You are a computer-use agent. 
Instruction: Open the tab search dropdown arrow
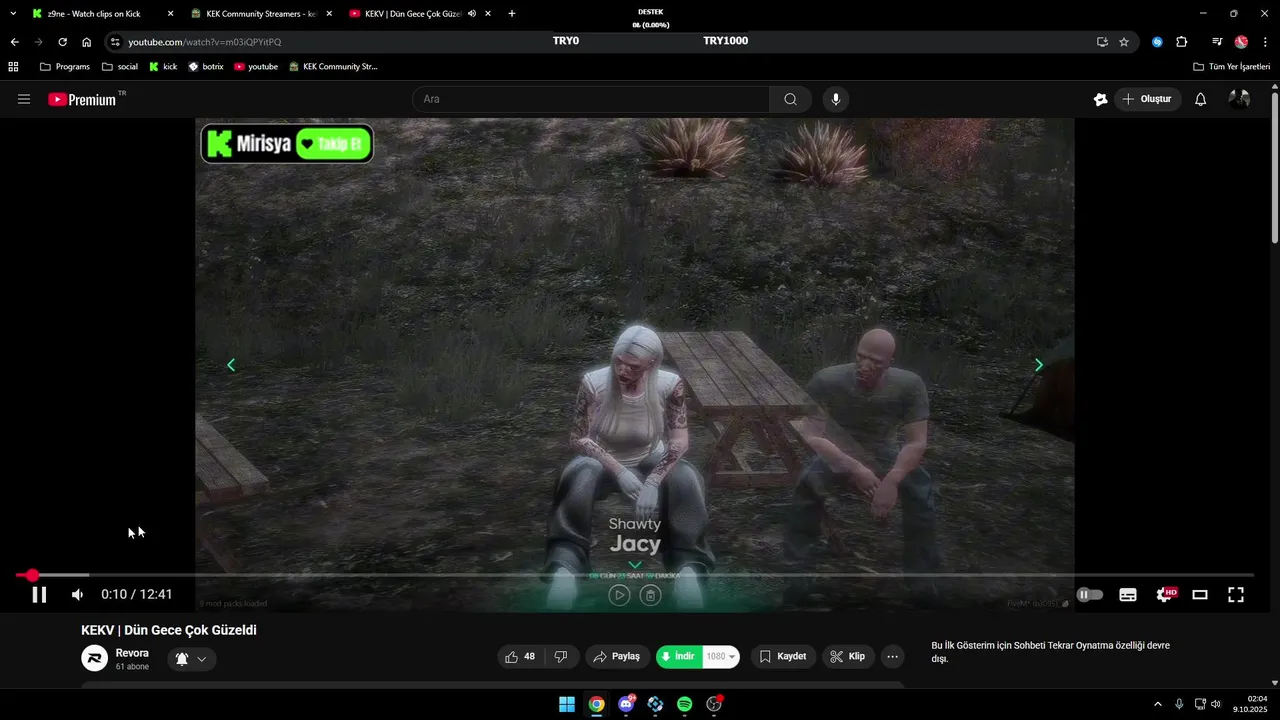pyautogui.click(x=13, y=14)
